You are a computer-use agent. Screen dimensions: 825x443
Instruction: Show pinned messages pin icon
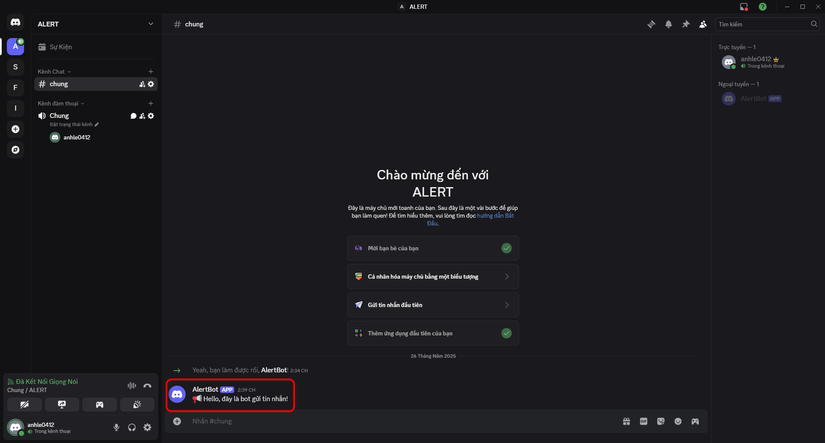coord(686,24)
